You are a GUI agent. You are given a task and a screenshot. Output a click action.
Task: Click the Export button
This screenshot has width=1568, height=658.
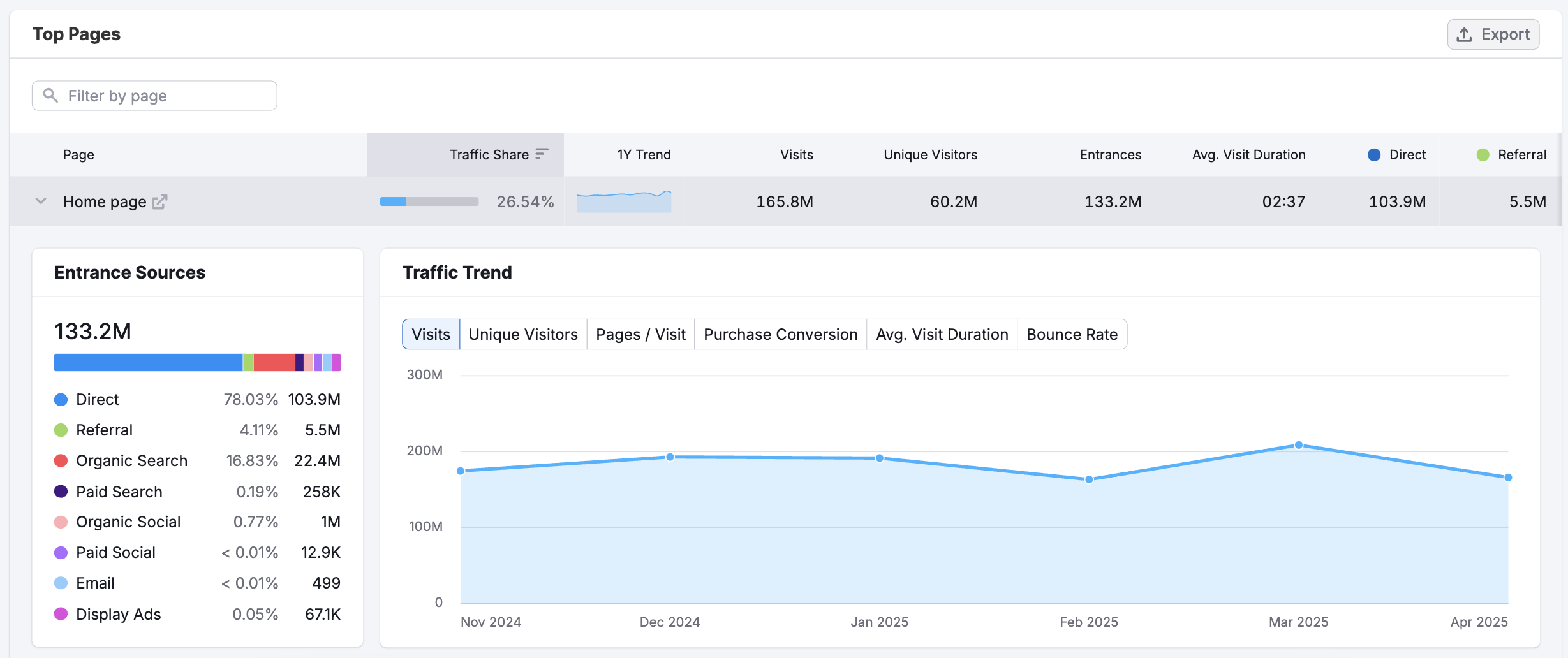pyautogui.click(x=1493, y=34)
